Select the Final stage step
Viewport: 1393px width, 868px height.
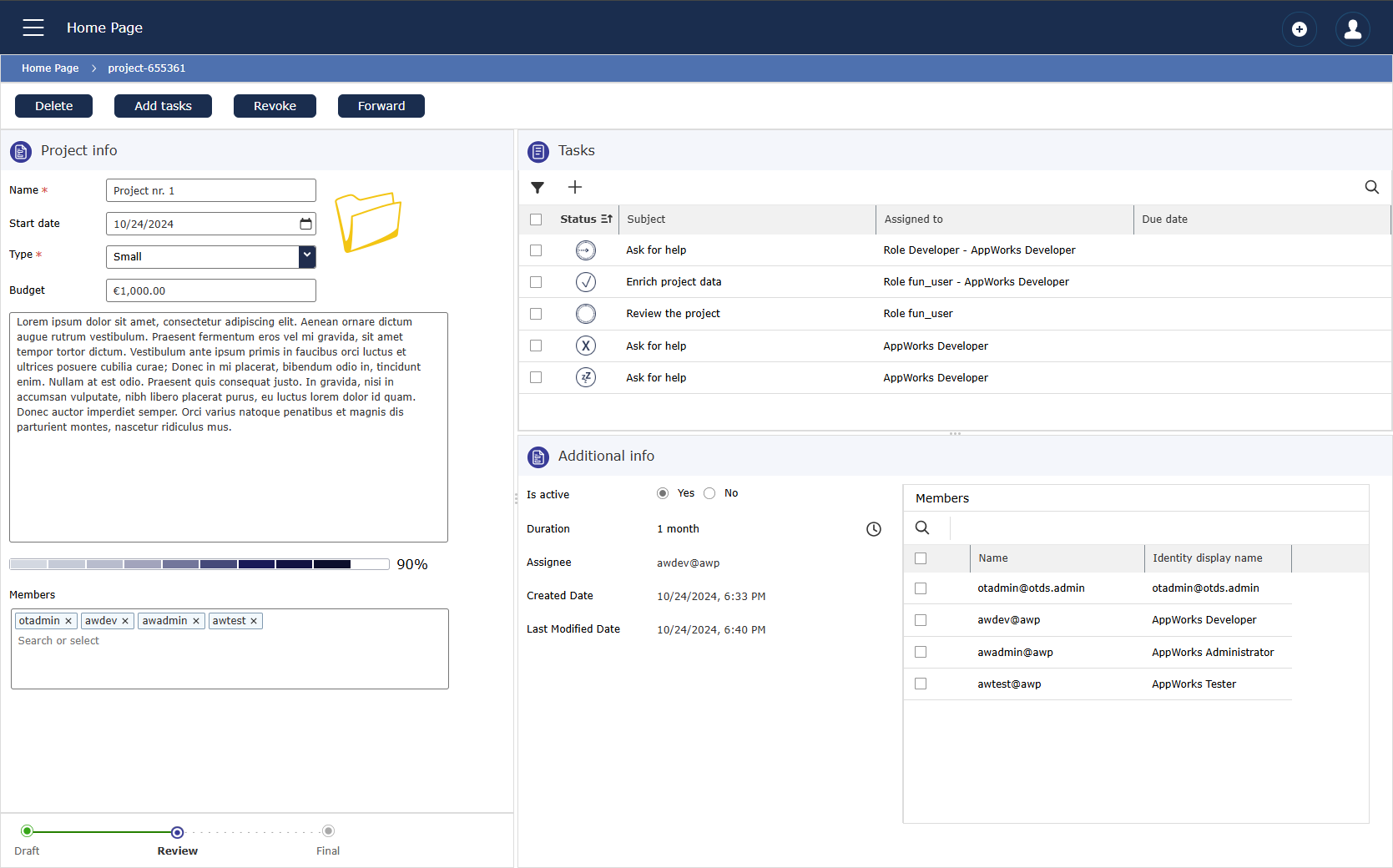click(x=328, y=831)
